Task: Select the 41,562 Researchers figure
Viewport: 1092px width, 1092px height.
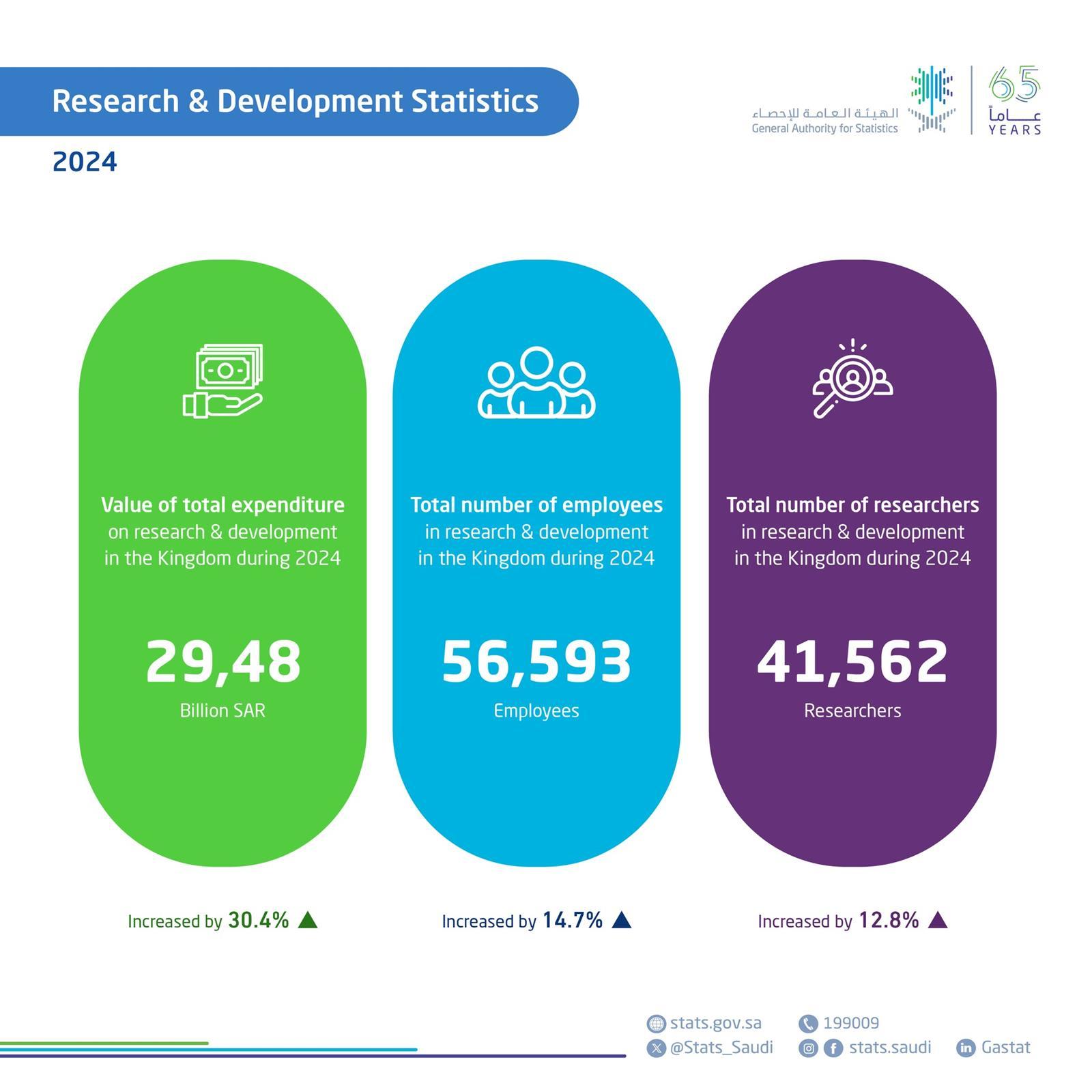Action: coord(852,662)
